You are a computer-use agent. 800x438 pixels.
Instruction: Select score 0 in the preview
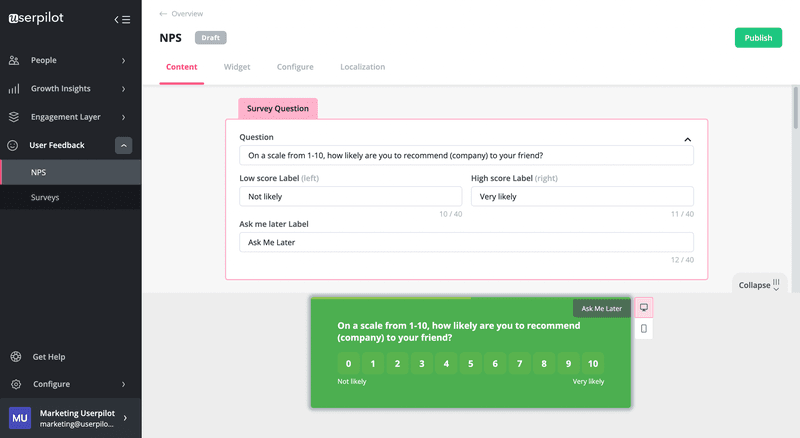[x=348, y=363]
